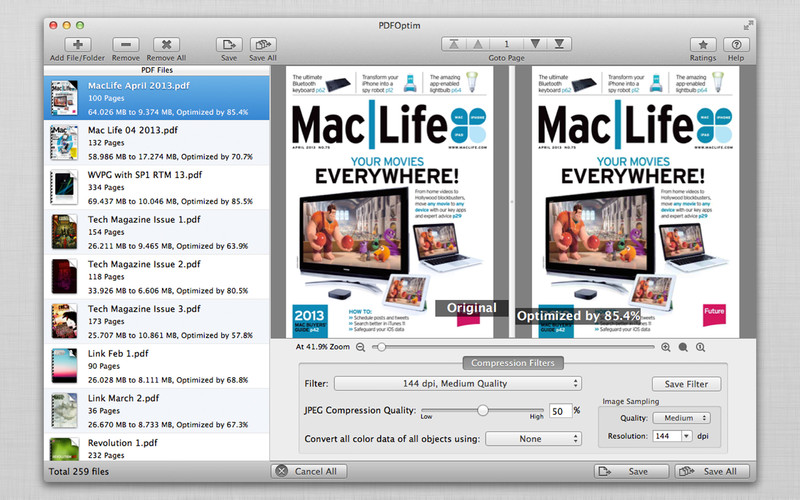The width and height of the screenshot is (800, 500).
Task: Click the WVPG with SP1 RTM 13.pdf thumbnail
Action: point(64,187)
